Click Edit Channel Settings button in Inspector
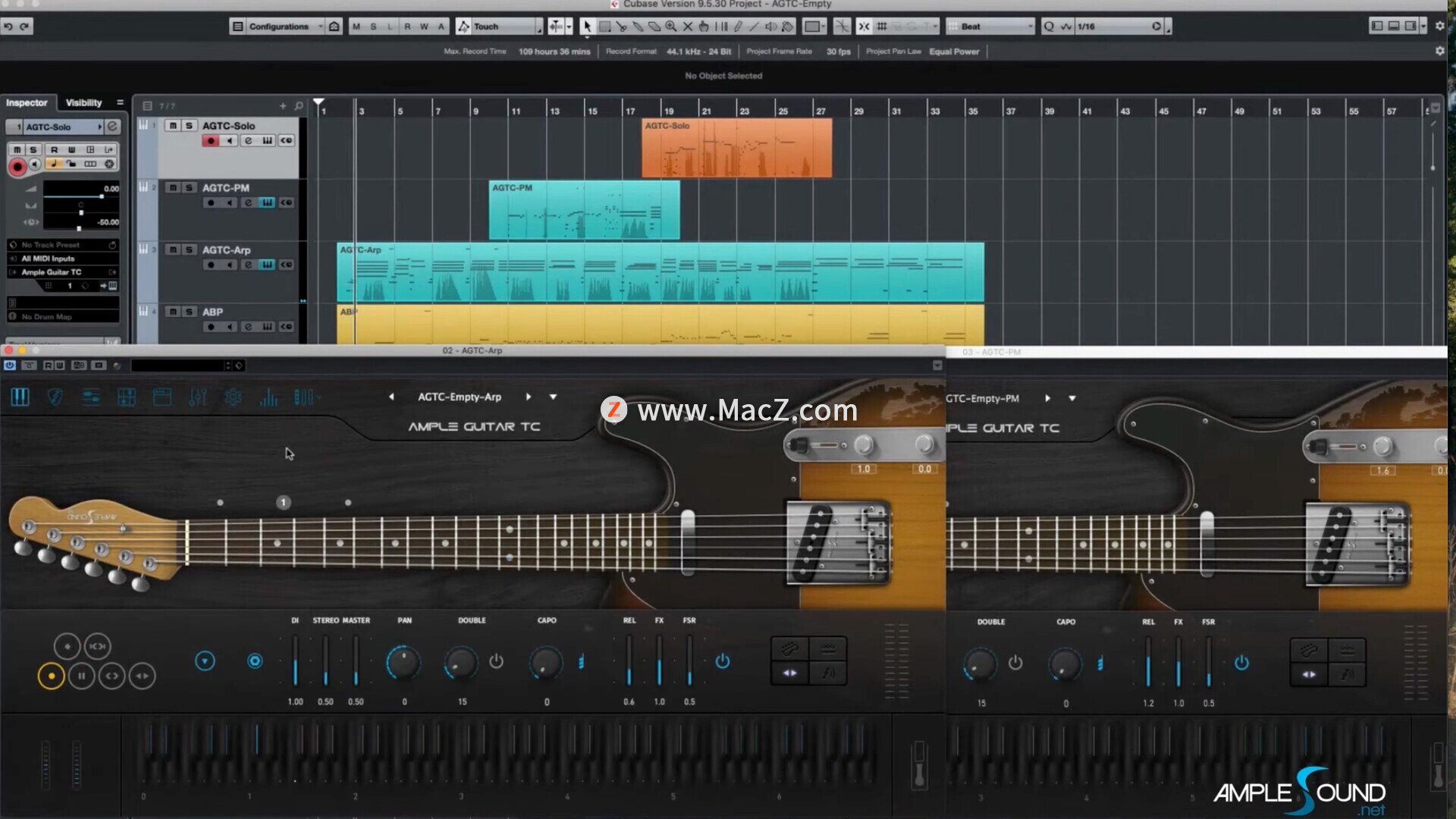 tap(112, 127)
